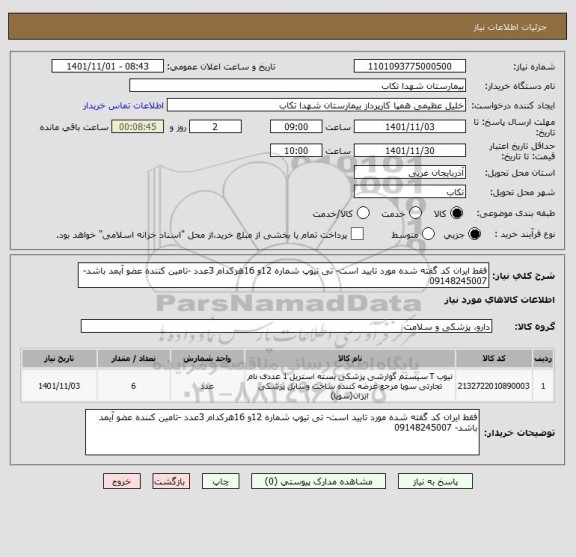This screenshot has height=557, width=576.
Task: Click the جزئیات اطلاعات نیاز header title
Action: coord(510,27)
